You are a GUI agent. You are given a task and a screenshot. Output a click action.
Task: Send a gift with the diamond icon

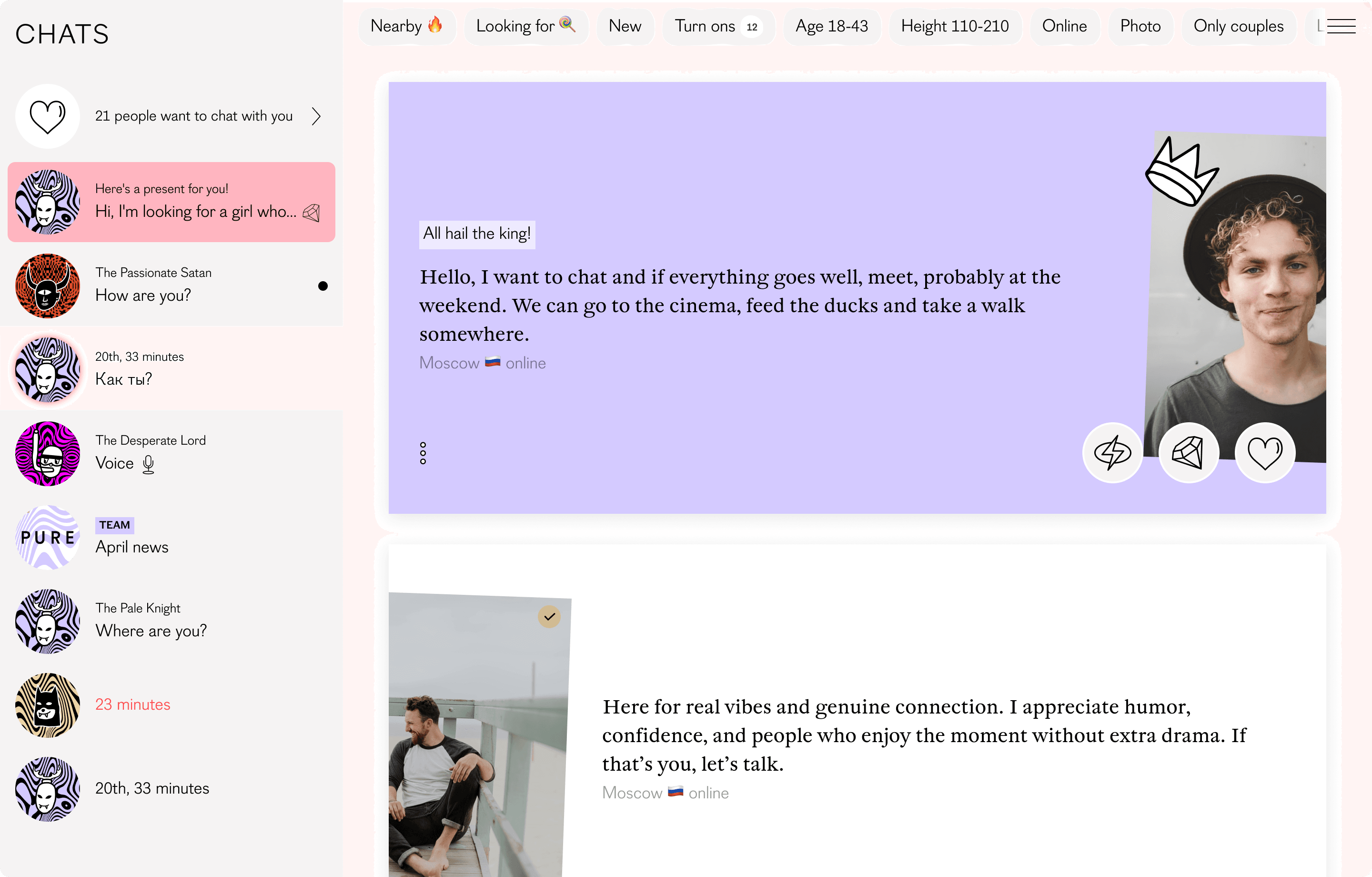point(1189,453)
